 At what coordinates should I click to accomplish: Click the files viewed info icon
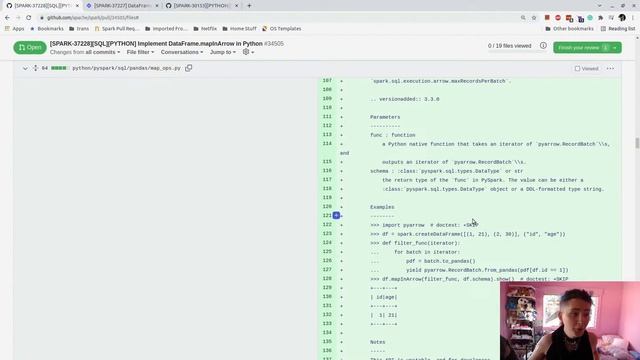(x=543, y=46)
